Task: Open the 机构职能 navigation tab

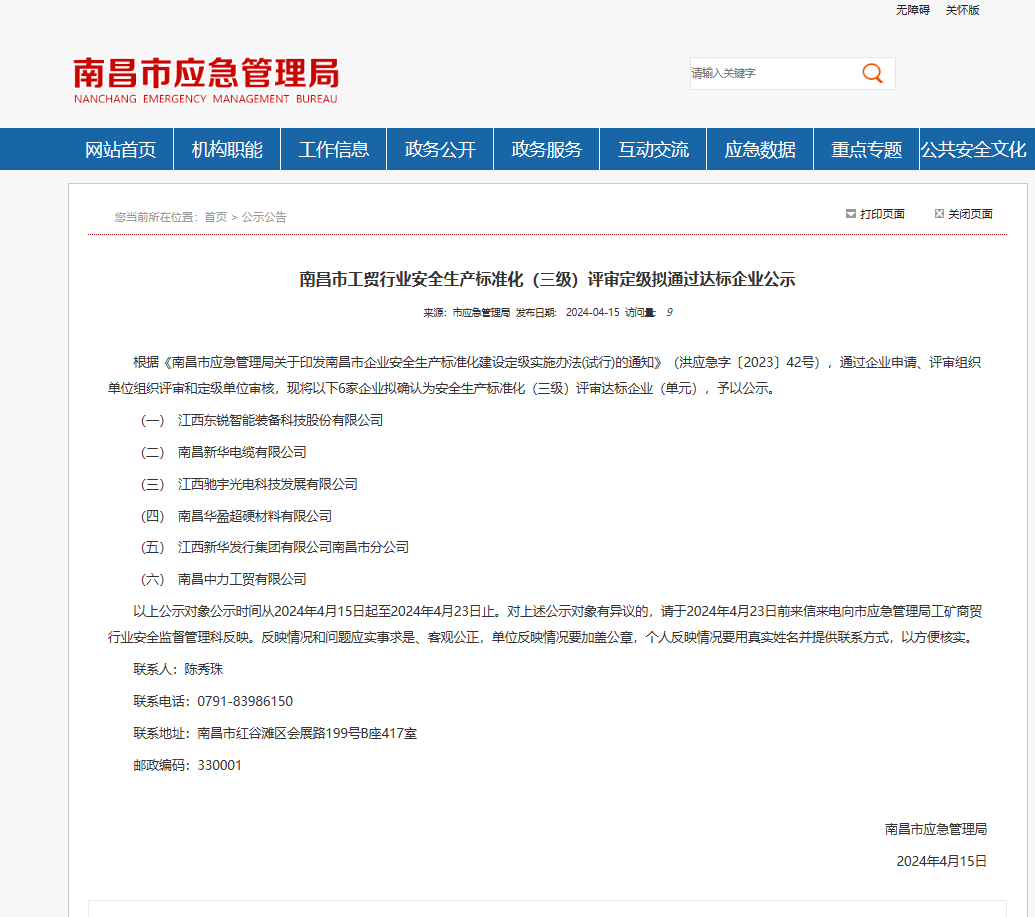Action: click(227, 150)
